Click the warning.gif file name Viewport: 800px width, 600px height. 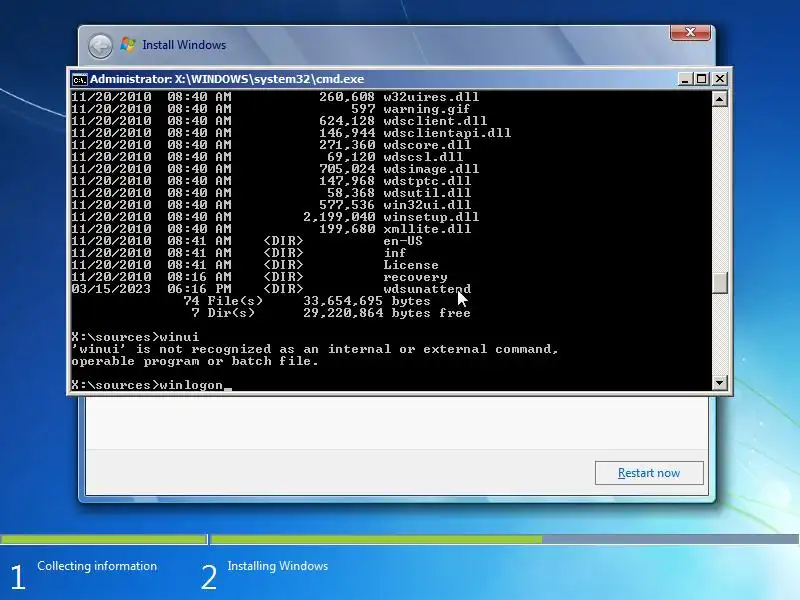[x=427, y=109]
